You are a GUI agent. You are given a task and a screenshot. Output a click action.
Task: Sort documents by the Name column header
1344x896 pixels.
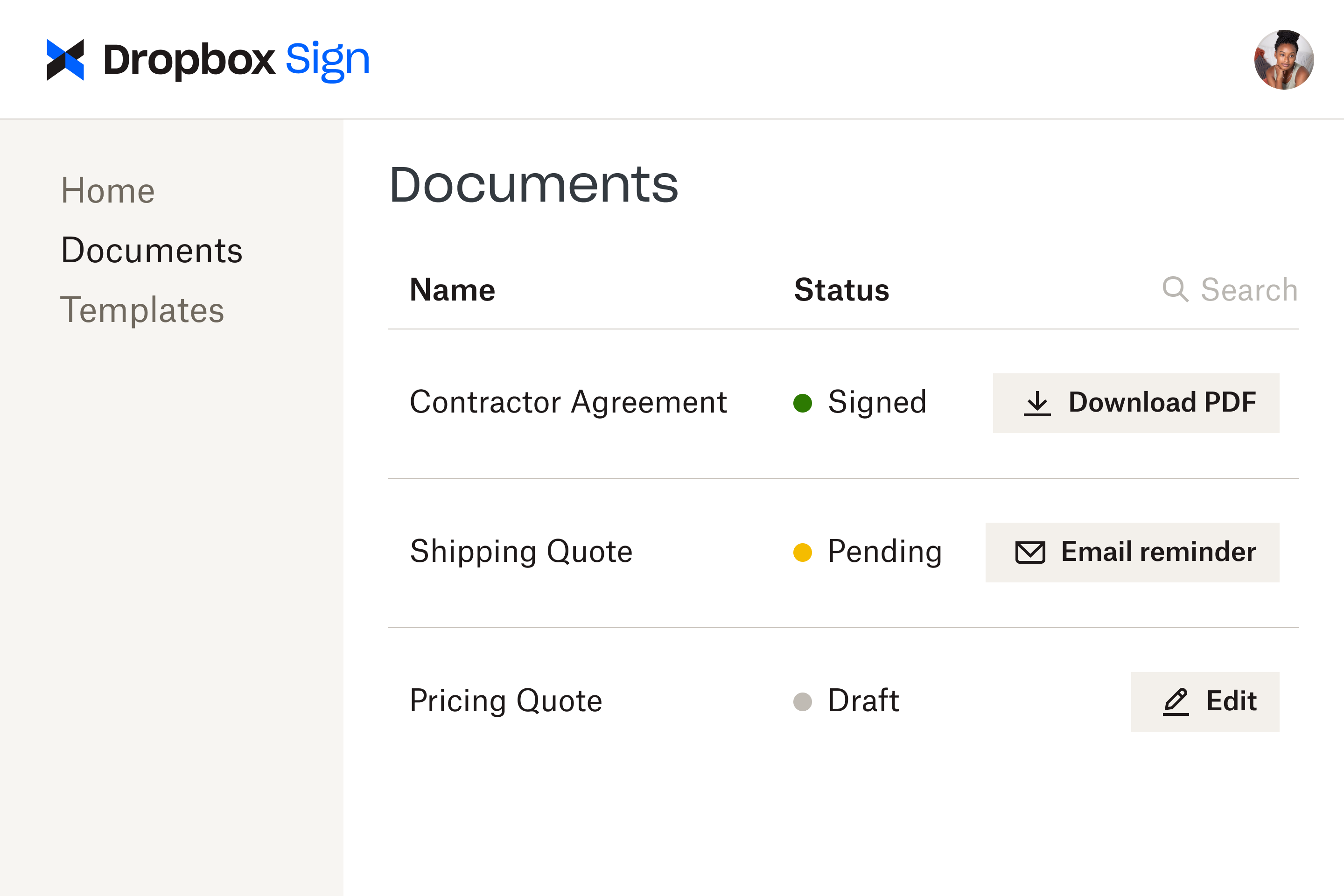pos(452,289)
